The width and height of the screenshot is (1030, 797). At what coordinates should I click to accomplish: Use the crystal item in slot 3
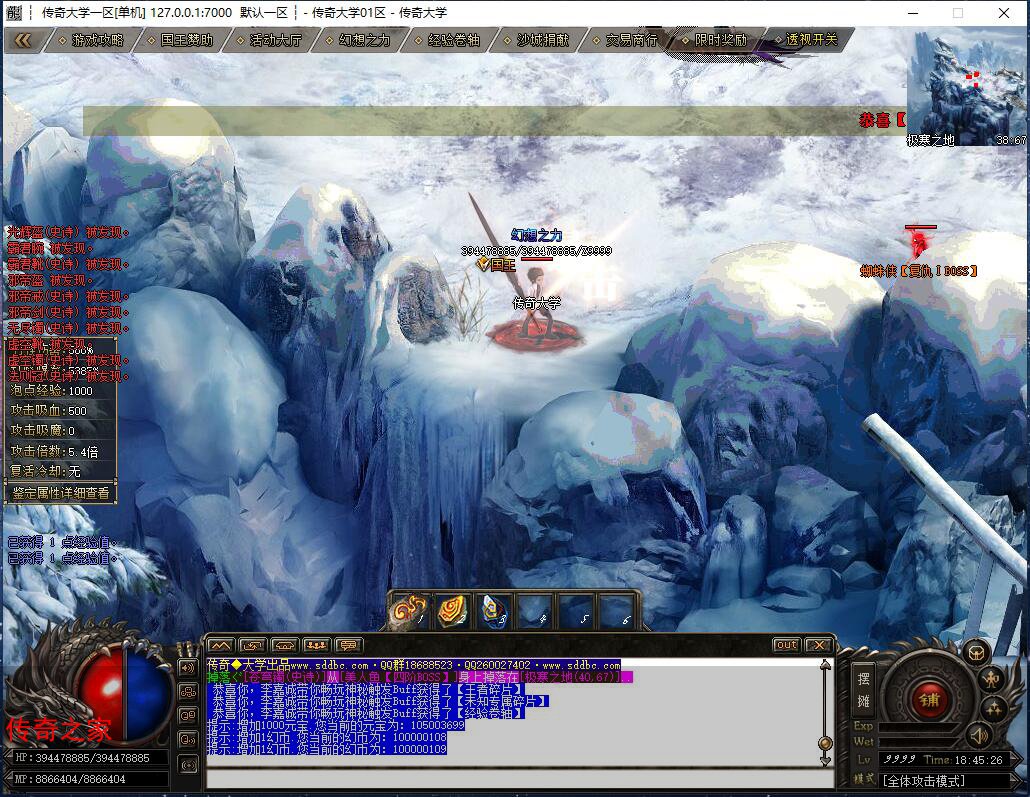(x=494, y=610)
